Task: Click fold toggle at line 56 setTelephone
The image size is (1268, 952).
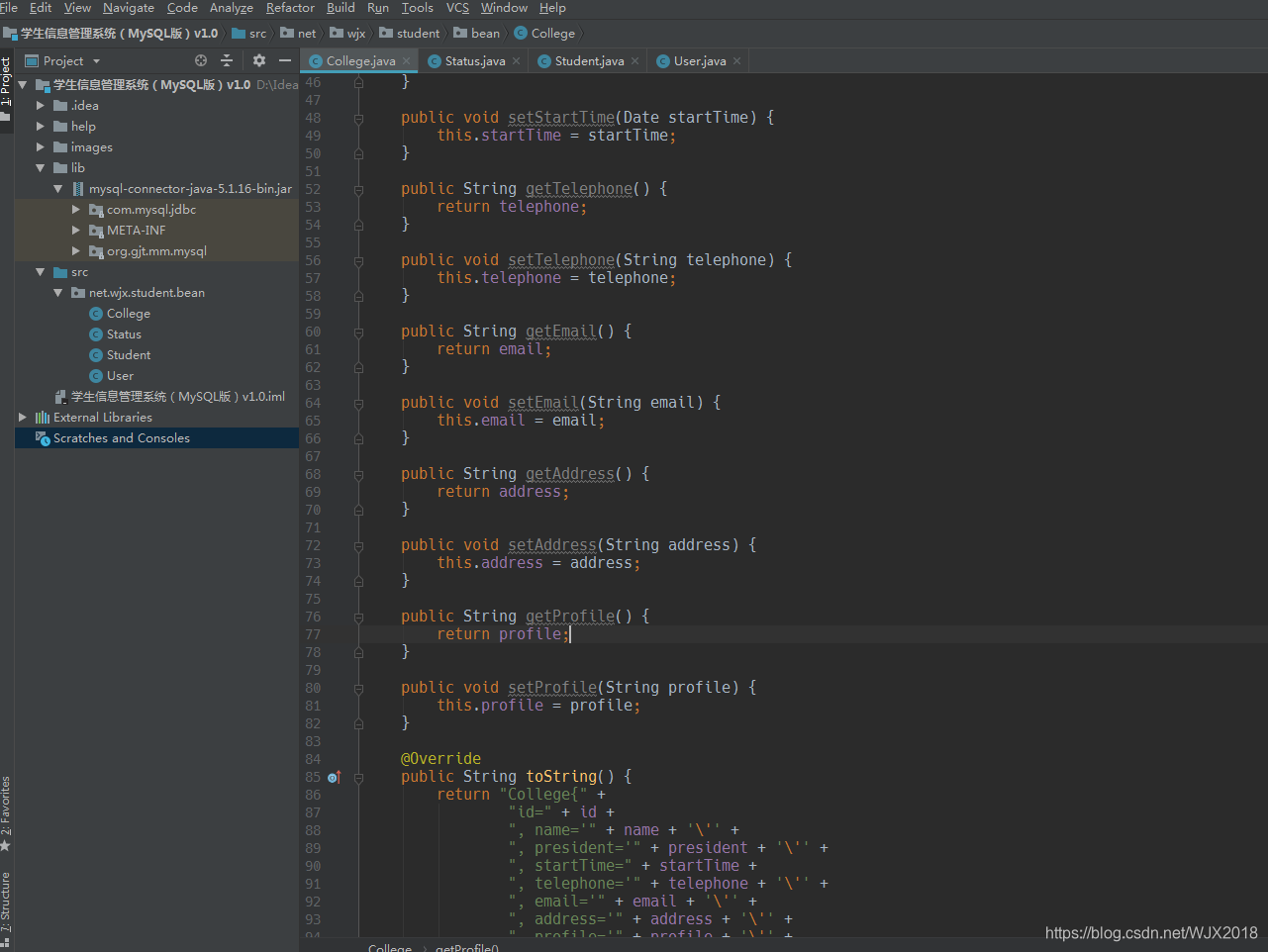Action: (x=358, y=260)
